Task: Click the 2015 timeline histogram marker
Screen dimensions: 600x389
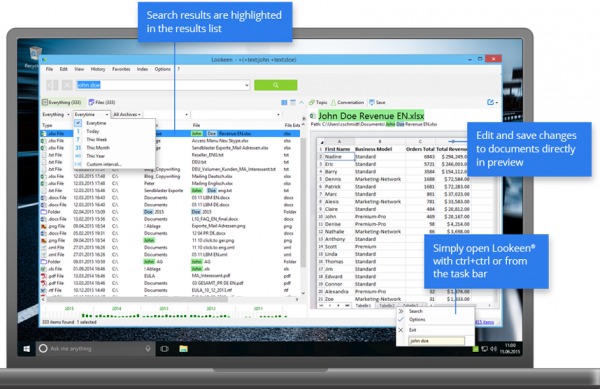Action: click(x=69, y=309)
